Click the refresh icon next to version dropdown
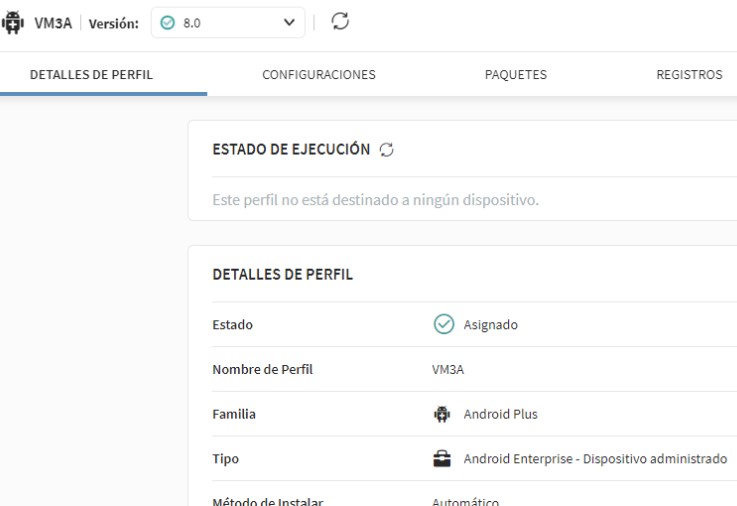Viewport: 737px width, 506px height. [x=340, y=23]
